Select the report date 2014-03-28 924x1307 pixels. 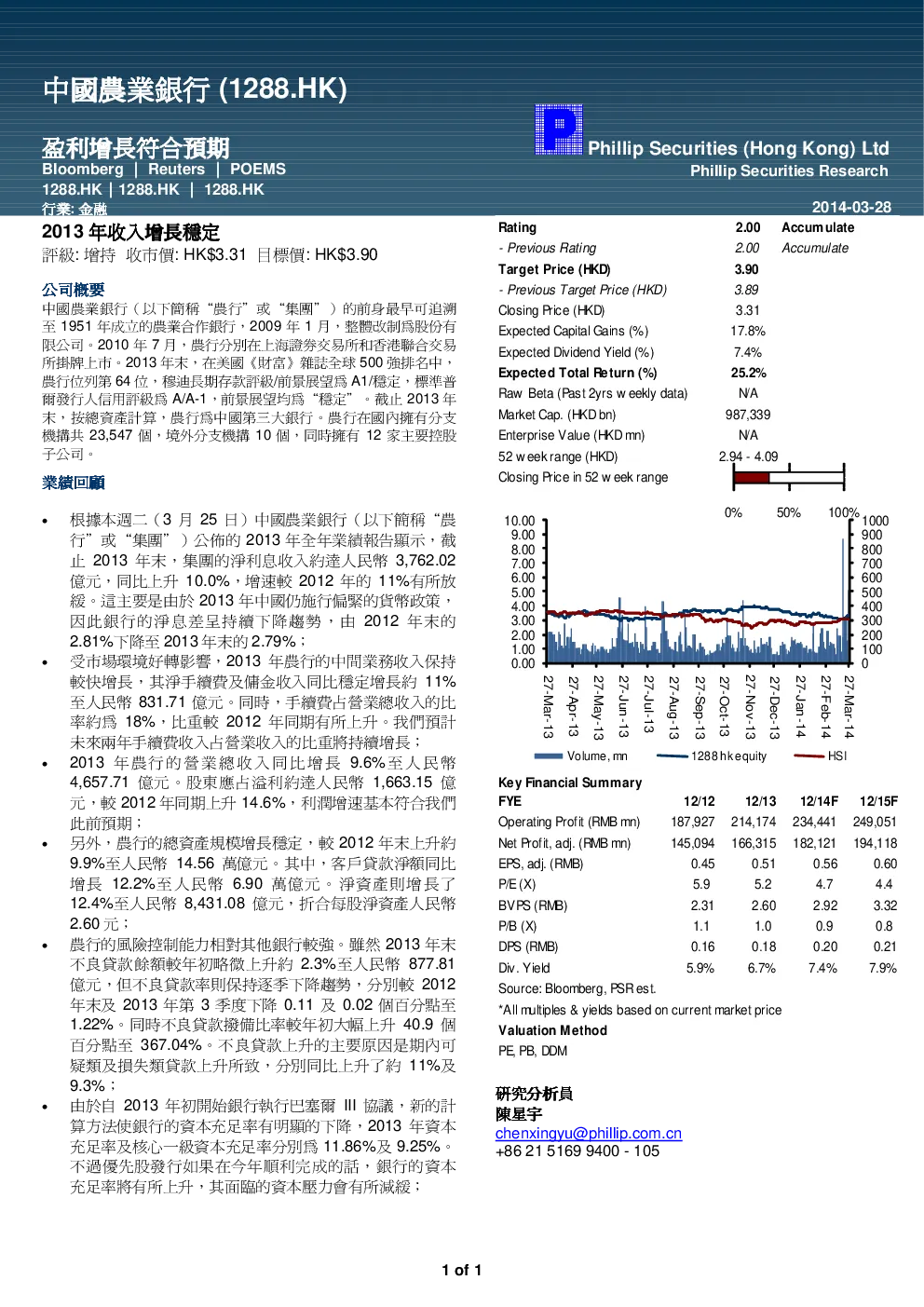(851, 207)
